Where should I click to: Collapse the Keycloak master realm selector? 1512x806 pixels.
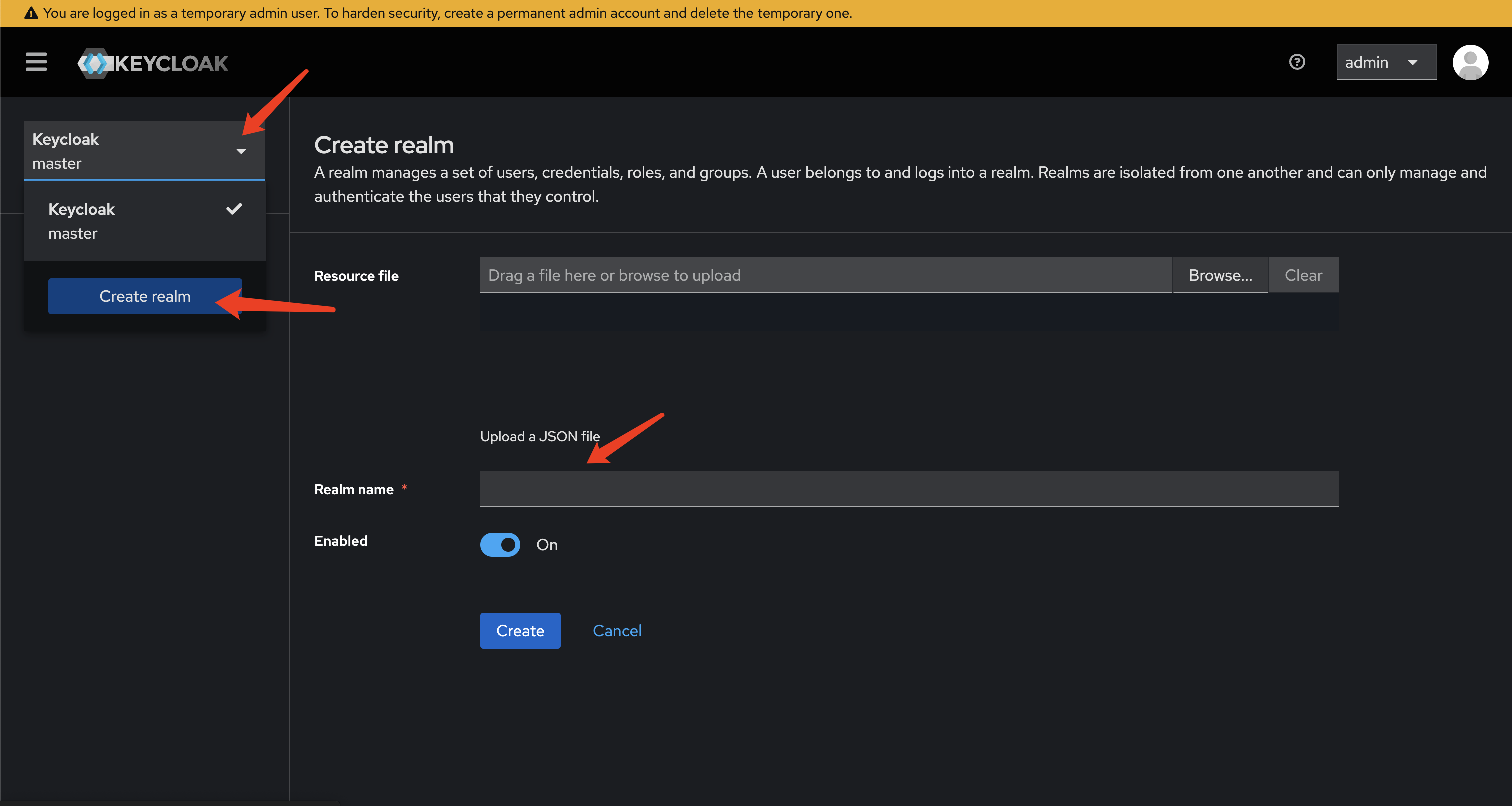pyautogui.click(x=145, y=151)
